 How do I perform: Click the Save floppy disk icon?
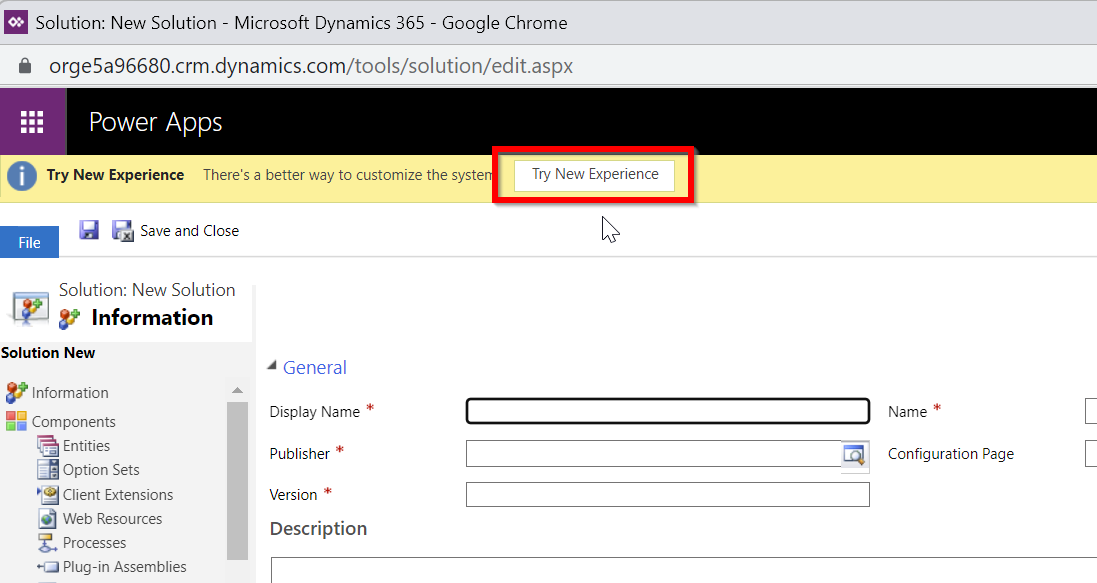89,230
